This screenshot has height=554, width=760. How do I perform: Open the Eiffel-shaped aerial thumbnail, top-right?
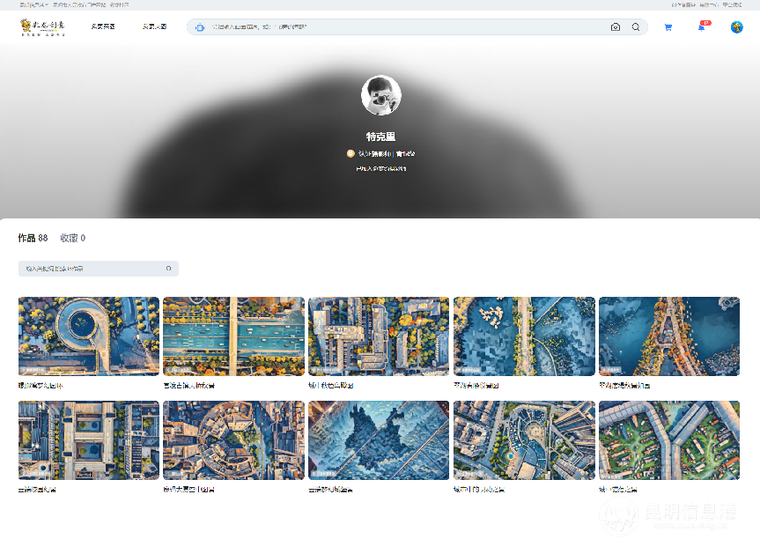(669, 336)
